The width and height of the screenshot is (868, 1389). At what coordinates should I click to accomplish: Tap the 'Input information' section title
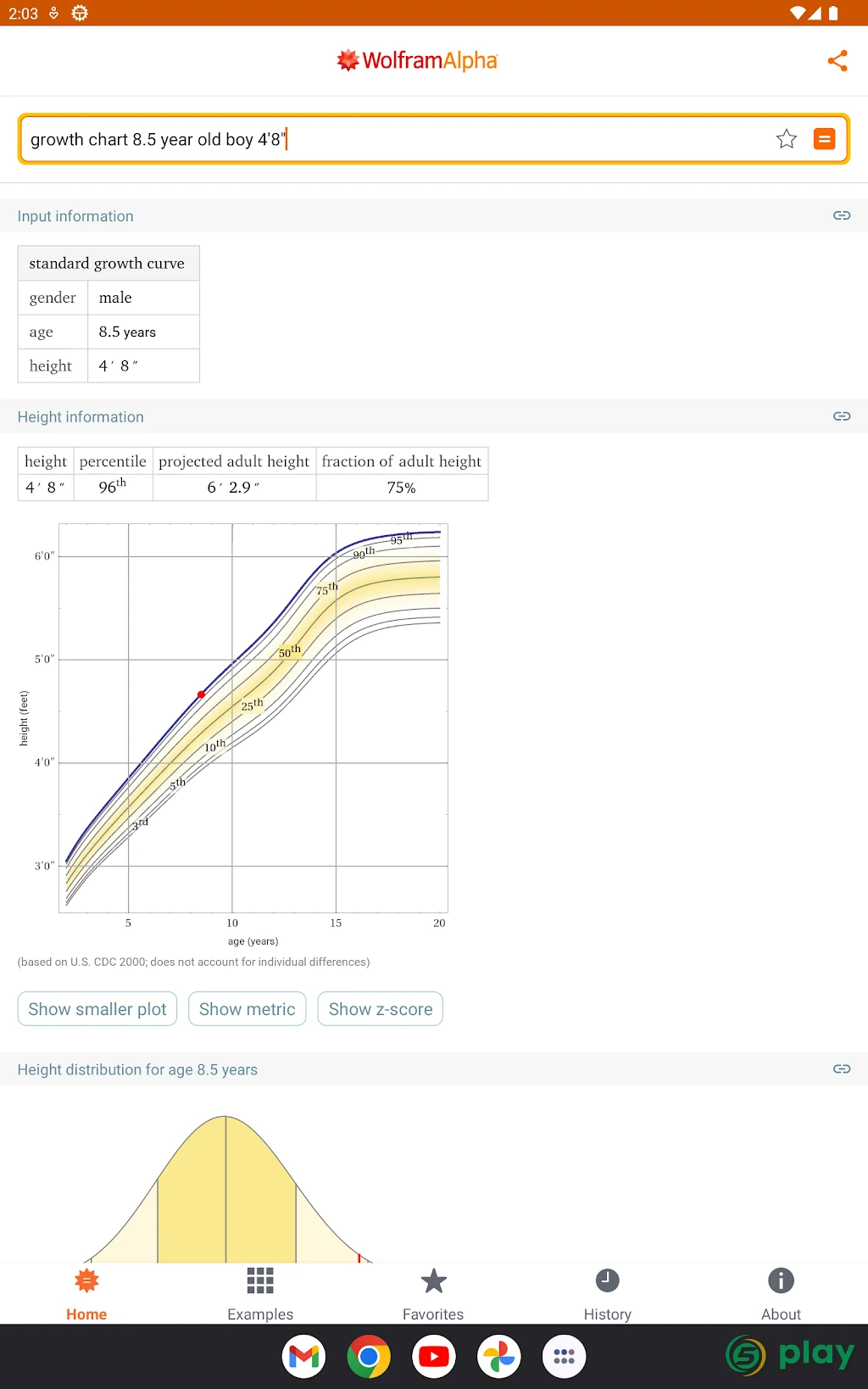coord(75,216)
